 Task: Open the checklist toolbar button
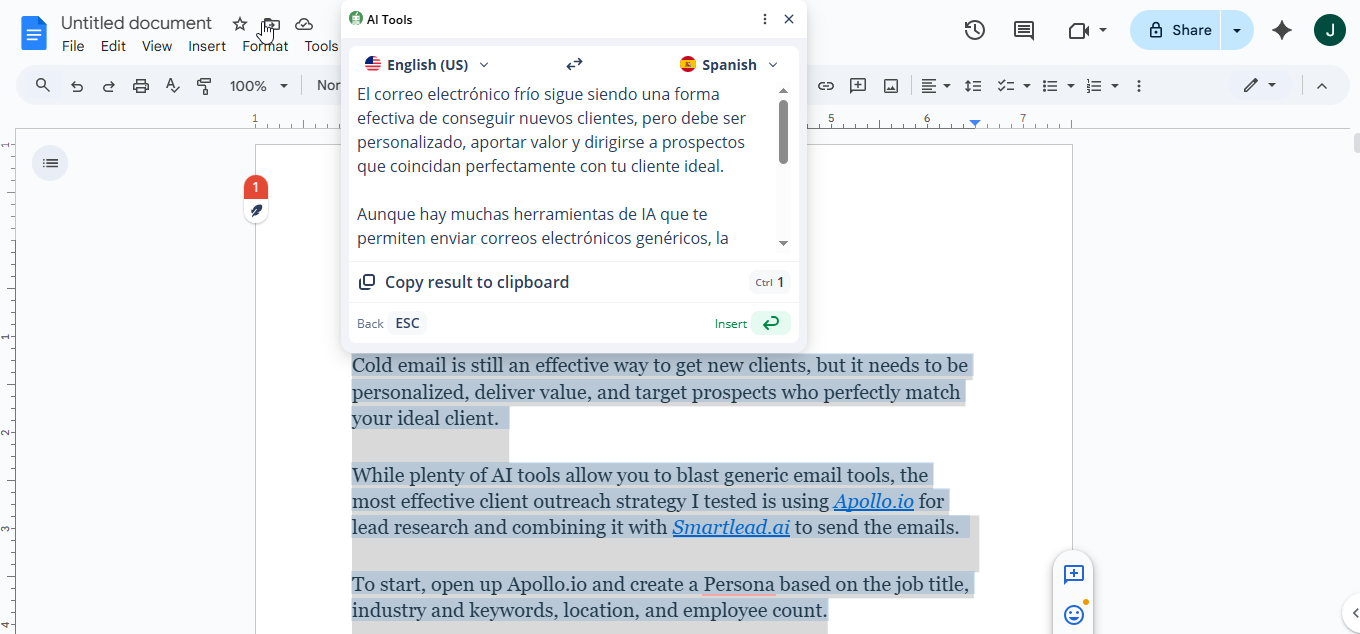1007,86
